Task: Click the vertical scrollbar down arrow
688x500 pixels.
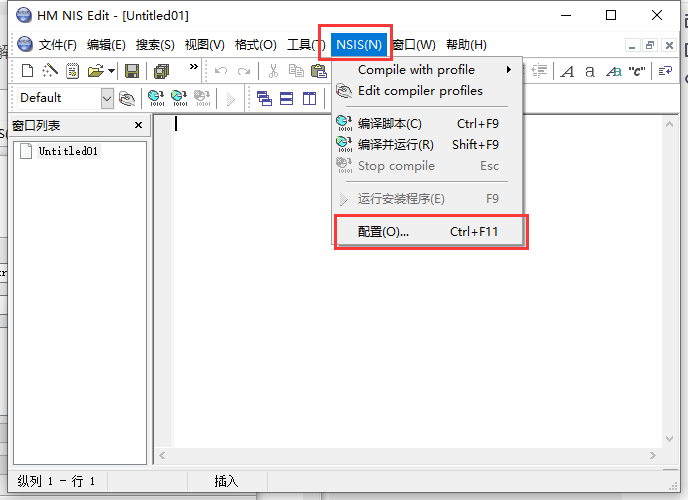Action: (x=669, y=439)
